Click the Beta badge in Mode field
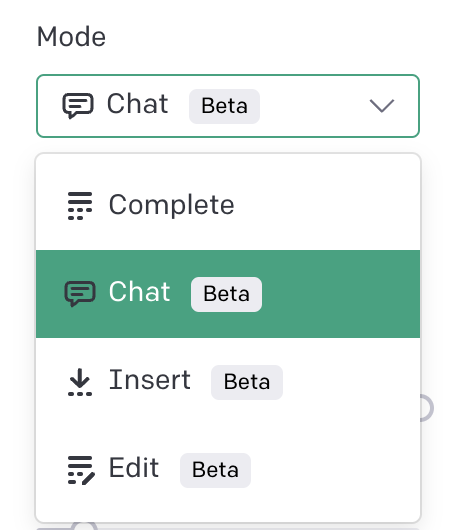 [224, 106]
